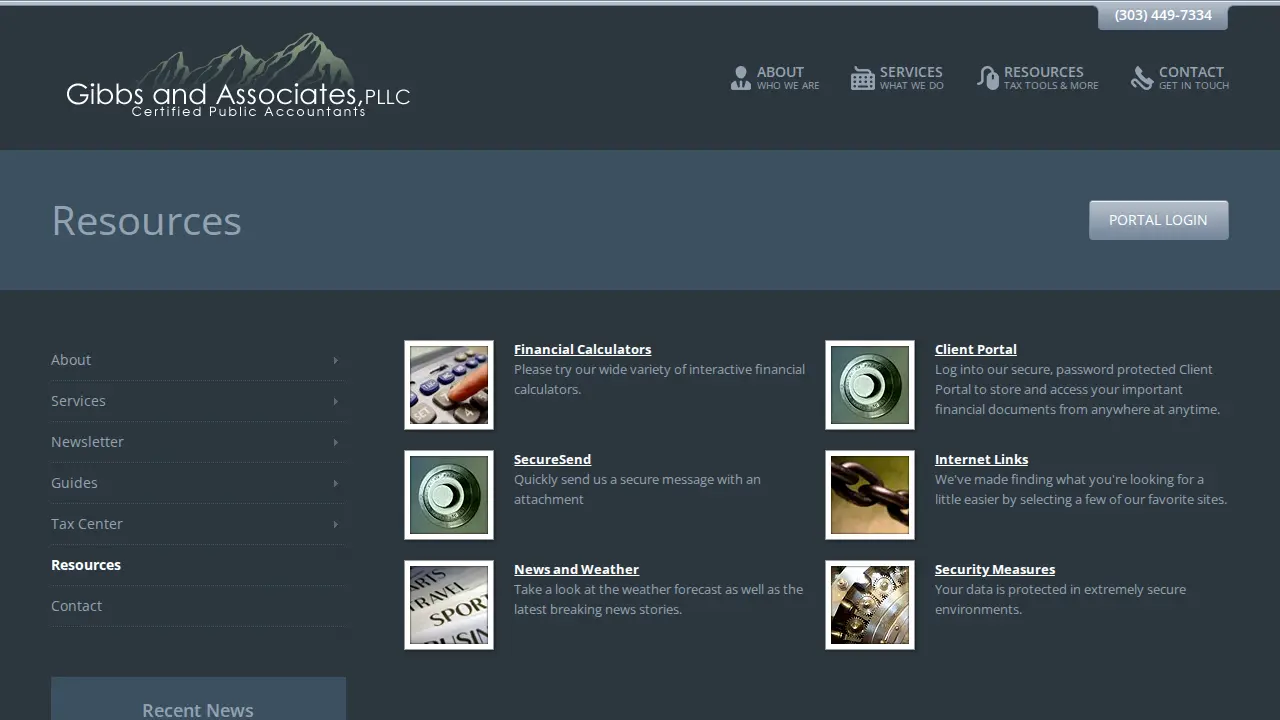
Task: Open the News and Weather newspaper thumbnail
Action: click(449, 605)
